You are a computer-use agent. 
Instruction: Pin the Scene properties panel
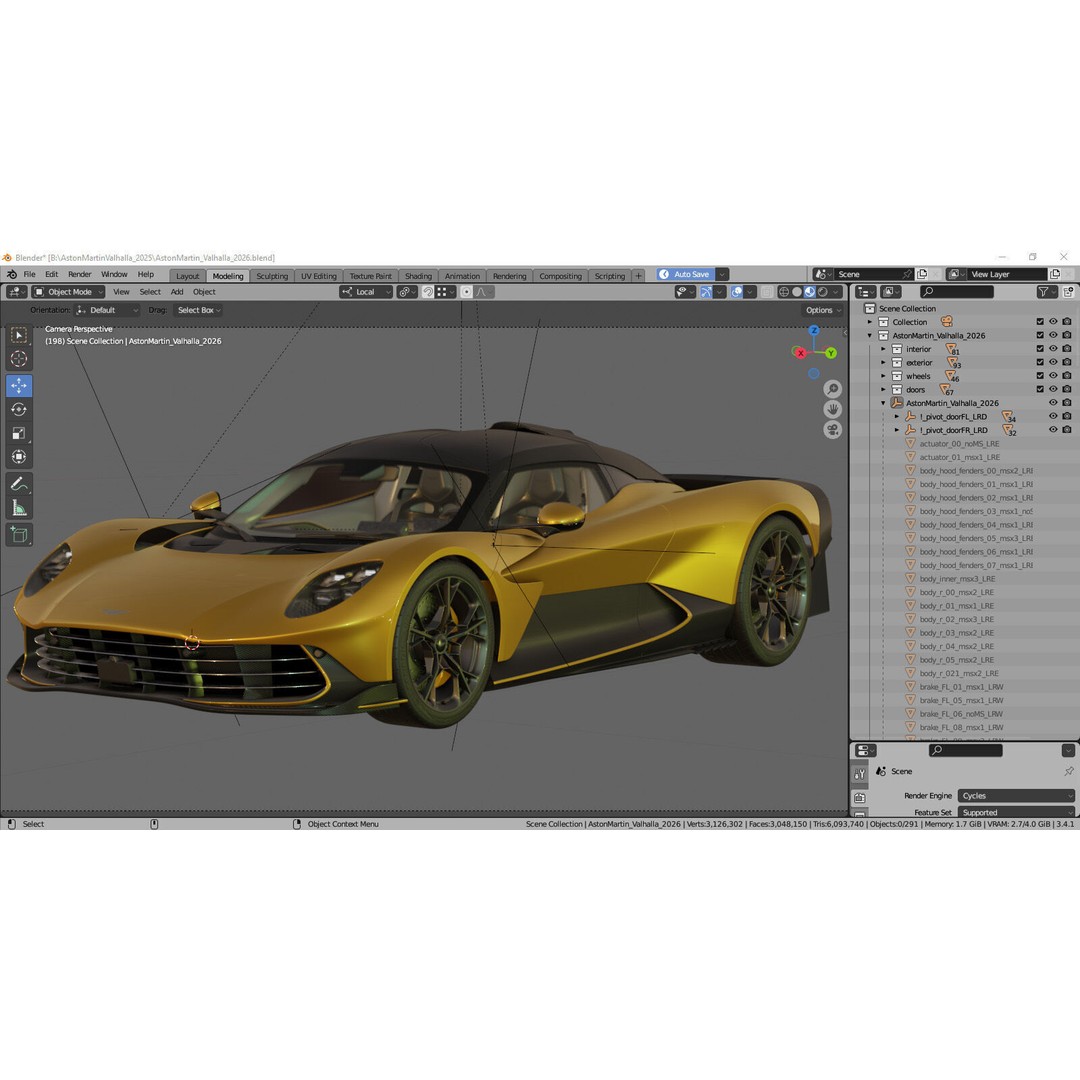click(1068, 771)
